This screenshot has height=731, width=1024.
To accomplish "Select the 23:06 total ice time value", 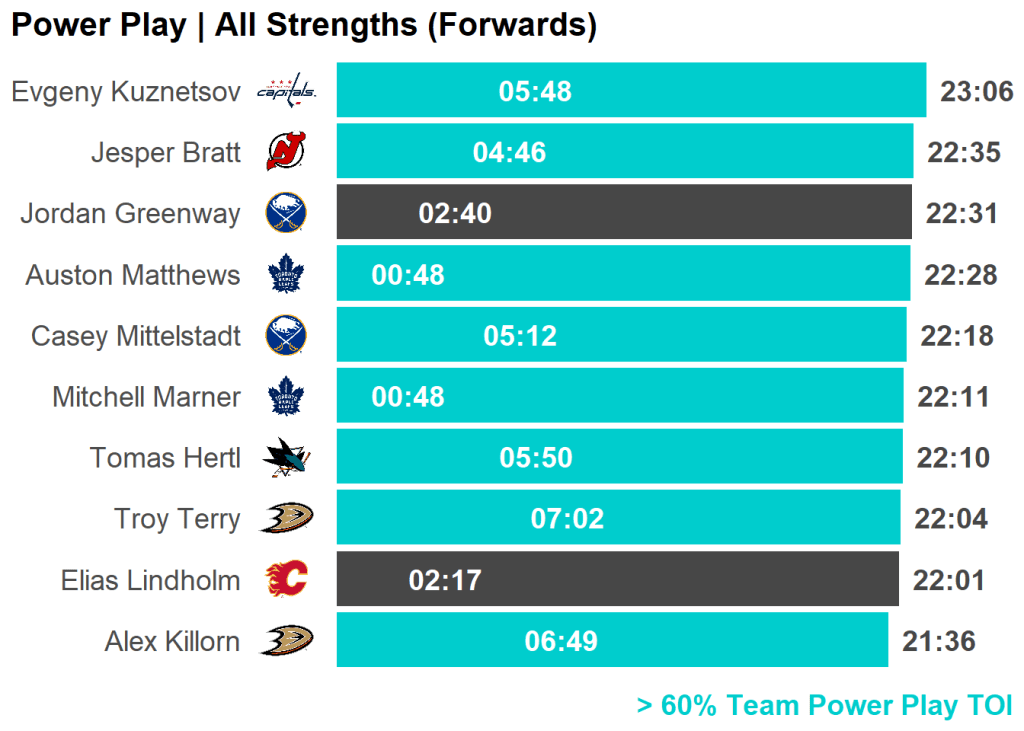I will 977,92.
